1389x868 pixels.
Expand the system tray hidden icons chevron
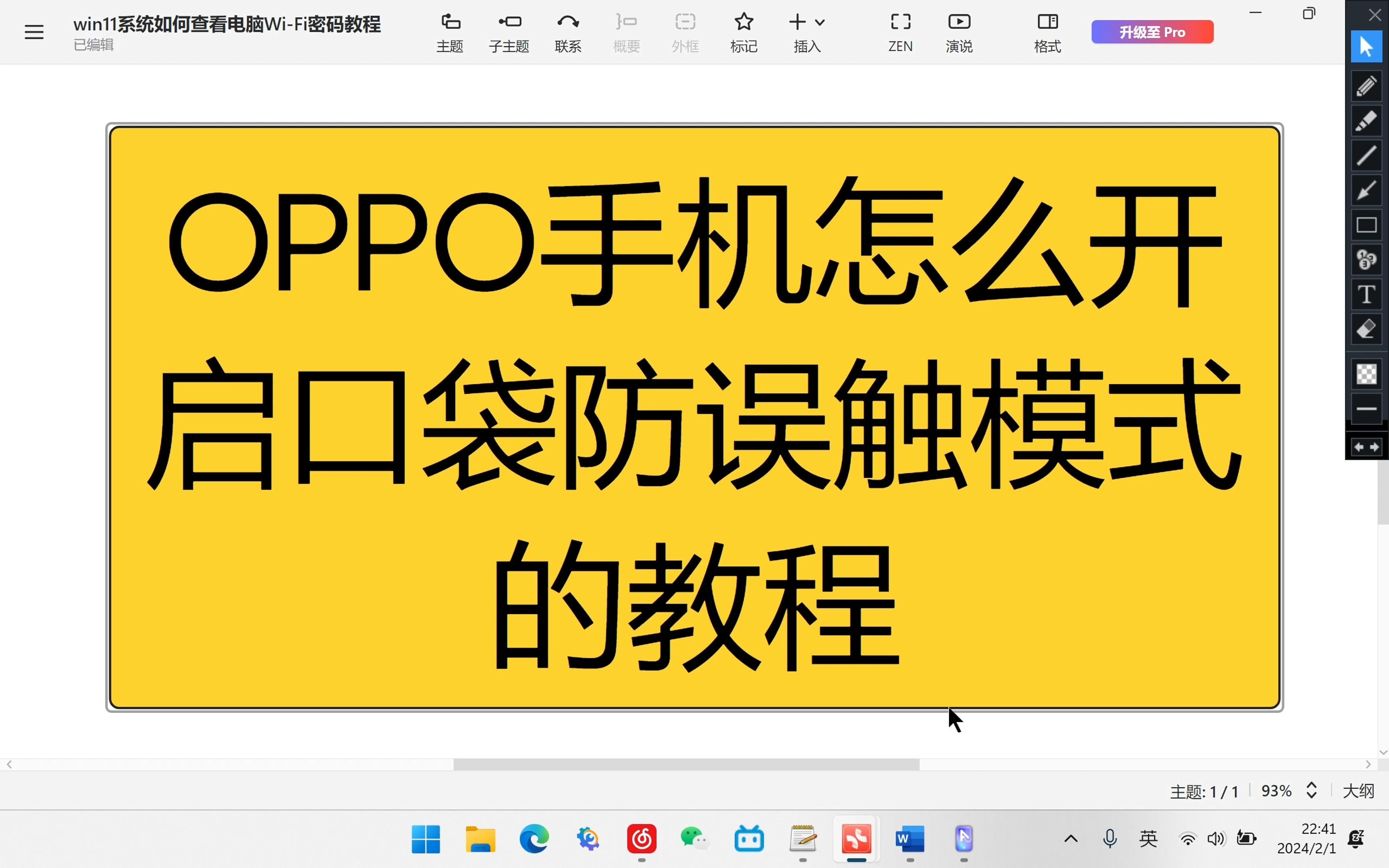1070,839
